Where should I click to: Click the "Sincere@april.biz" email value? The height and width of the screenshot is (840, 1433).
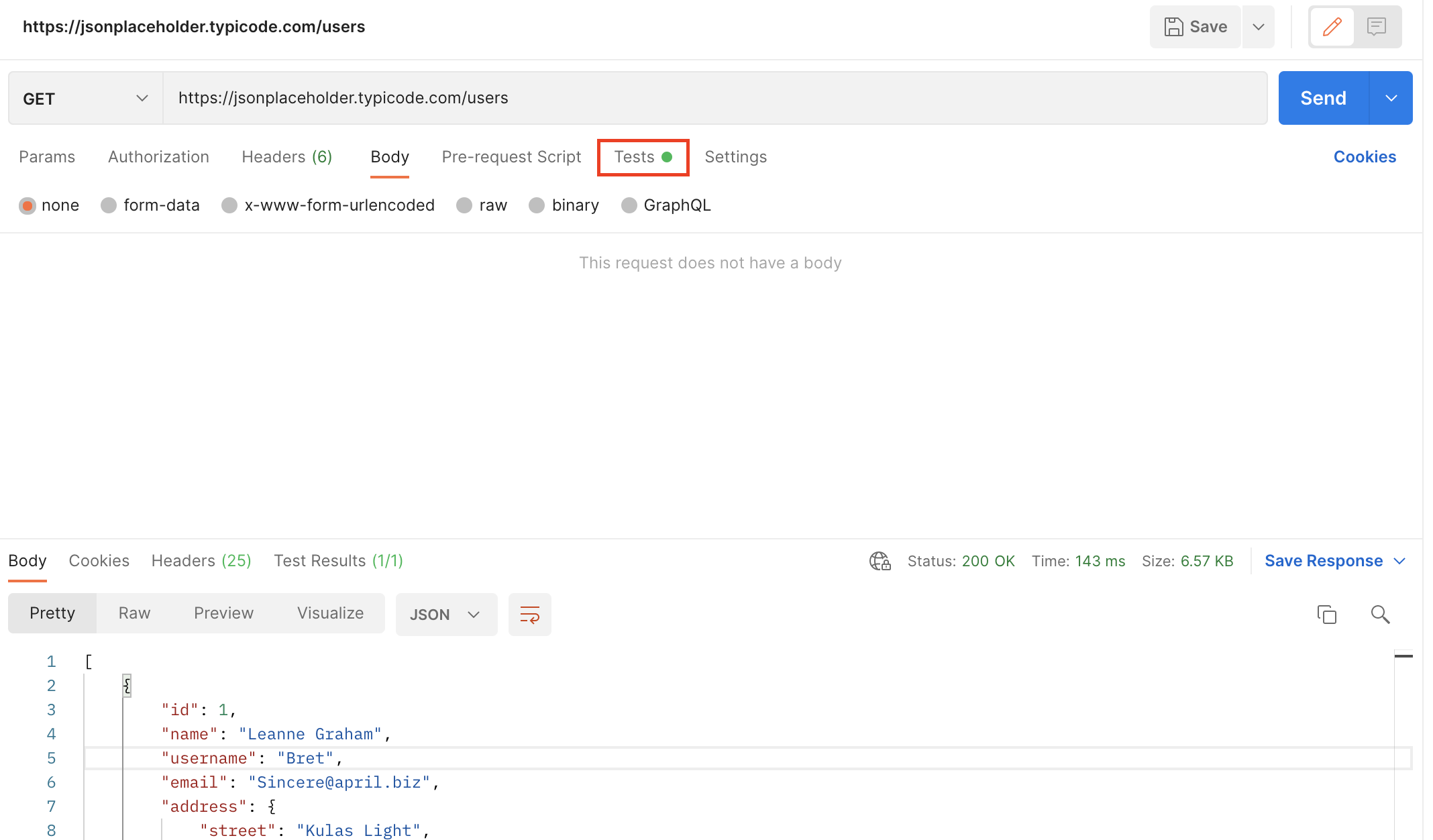click(339, 782)
